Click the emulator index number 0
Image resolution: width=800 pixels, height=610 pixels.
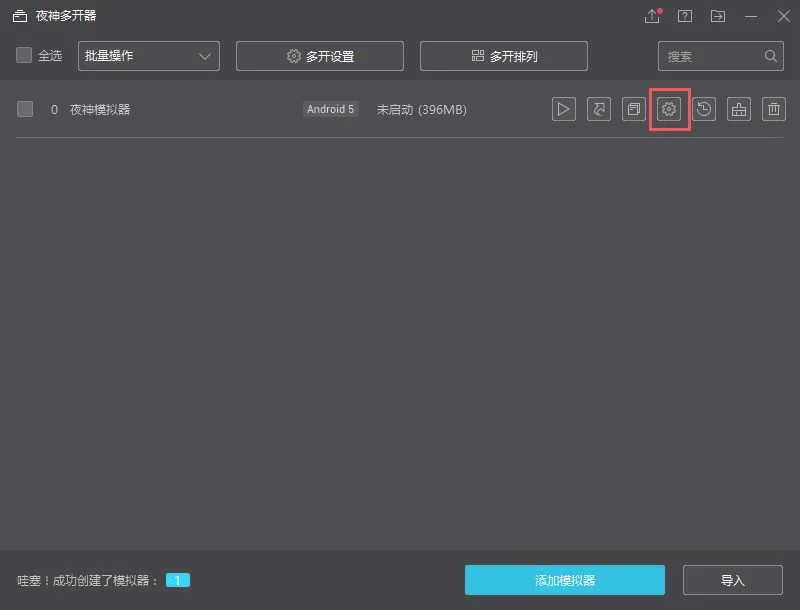coord(54,110)
